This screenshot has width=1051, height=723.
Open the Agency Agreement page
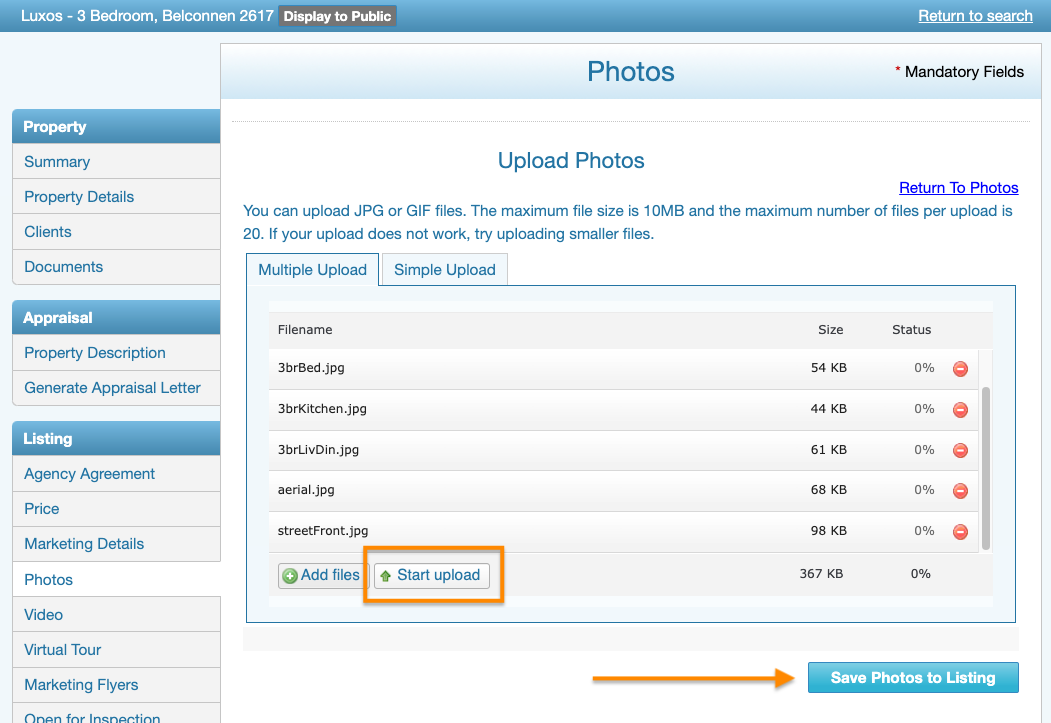point(90,474)
